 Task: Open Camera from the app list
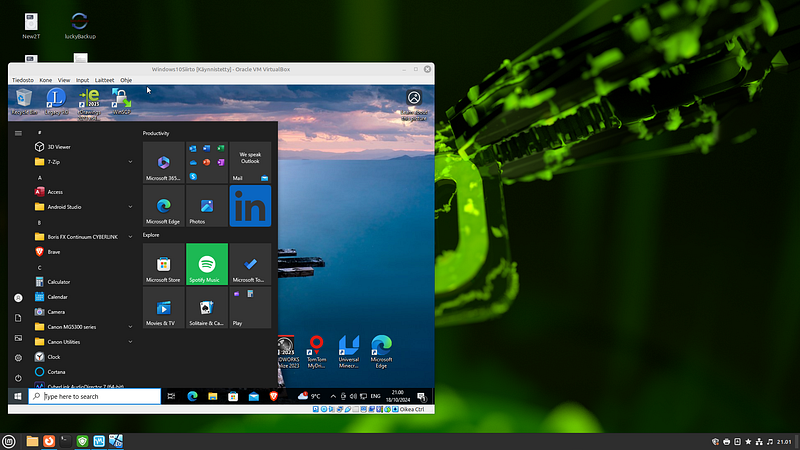[x=83, y=312]
